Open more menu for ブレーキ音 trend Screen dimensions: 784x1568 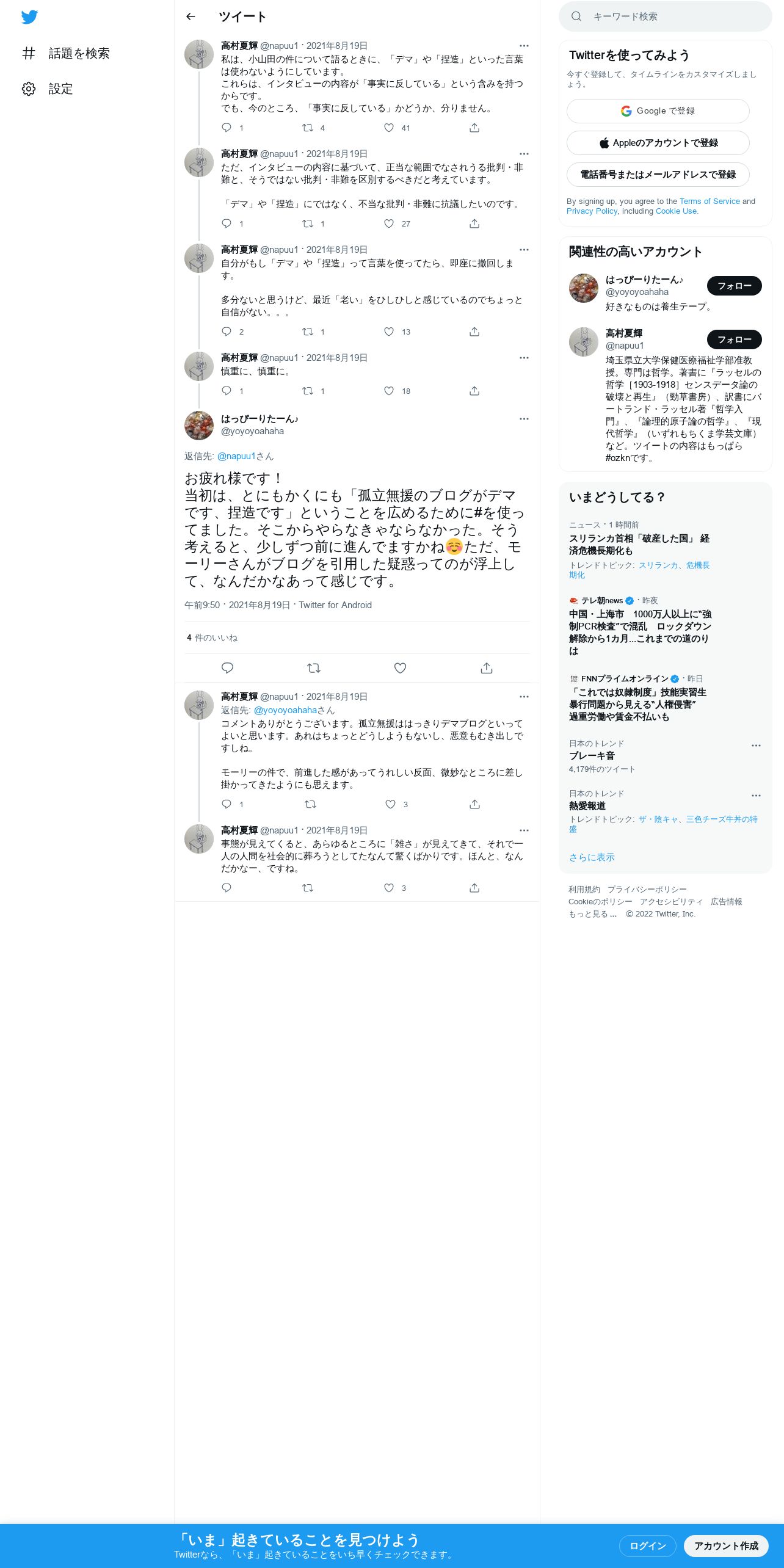click(756, 746)
